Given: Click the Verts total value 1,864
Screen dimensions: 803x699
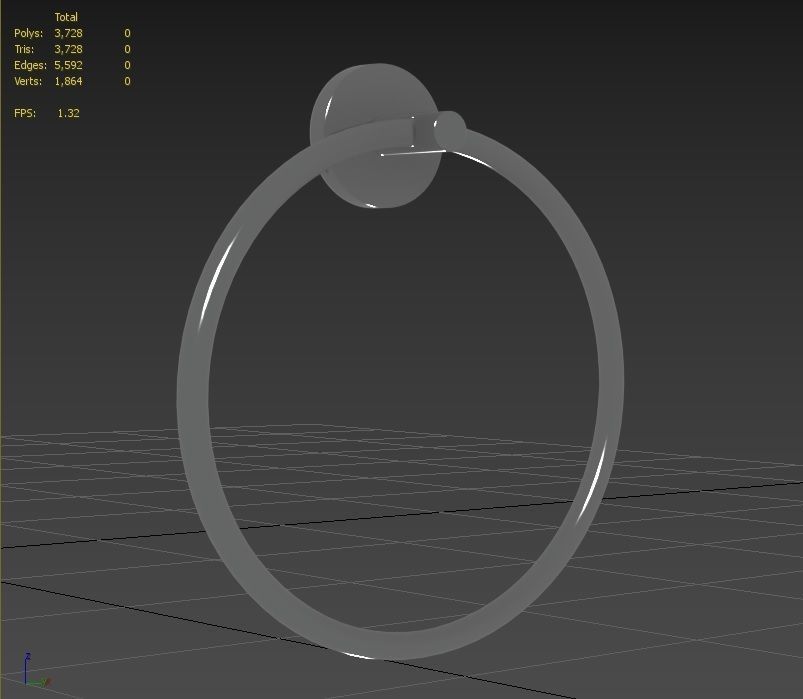Looking at the screenshot, I should click(x=69, y=81).
